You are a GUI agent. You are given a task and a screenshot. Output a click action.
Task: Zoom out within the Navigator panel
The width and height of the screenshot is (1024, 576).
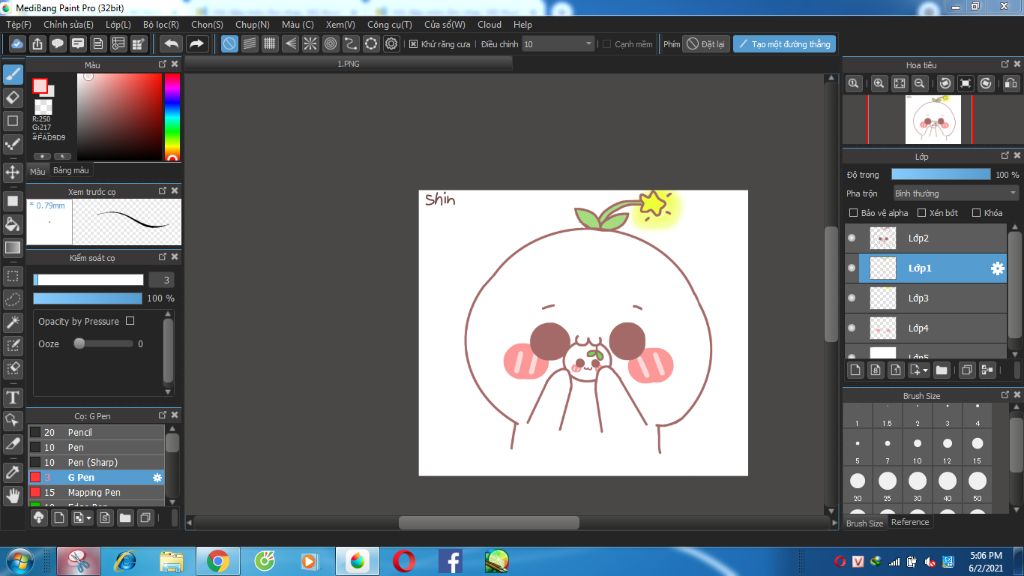(x=920, y=84)
